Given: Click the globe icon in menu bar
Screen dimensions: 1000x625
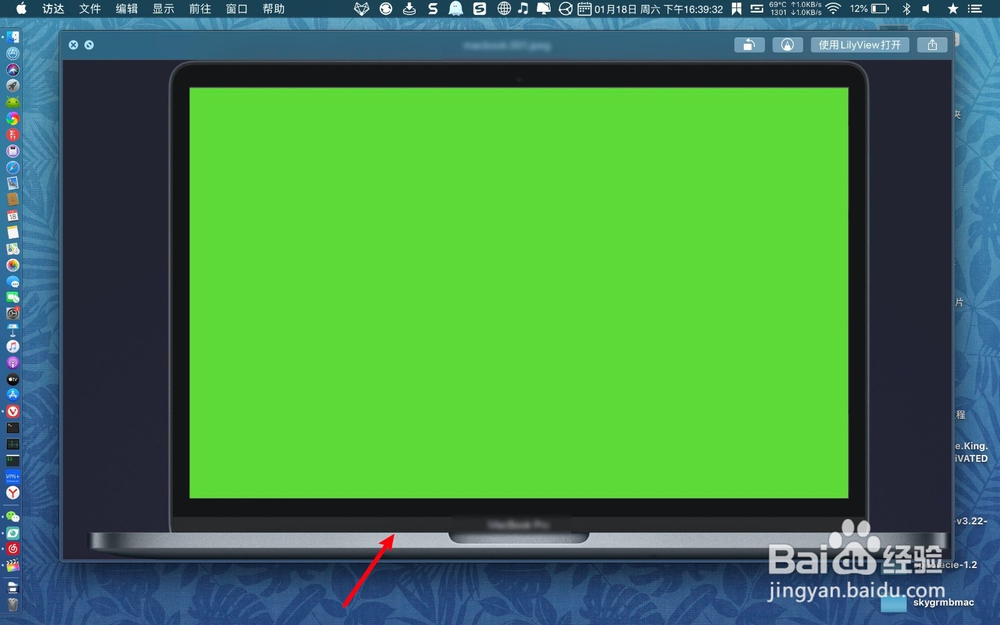Looking at the screenshot, I should pyautogui.click(x=504, y=8).
